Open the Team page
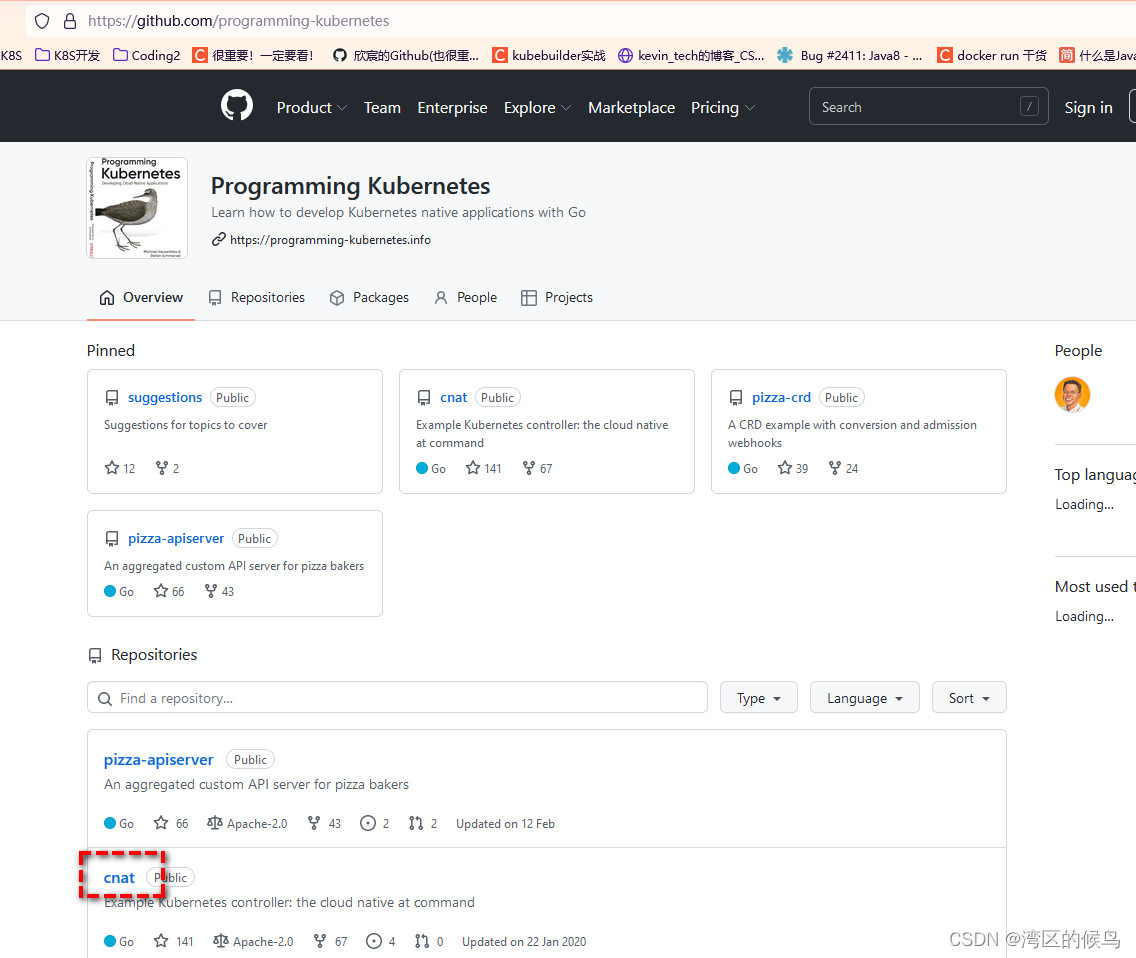Image resolution: width=1136 pixels, height=958 pixels. pyautogui.click(x=382, y=107)
